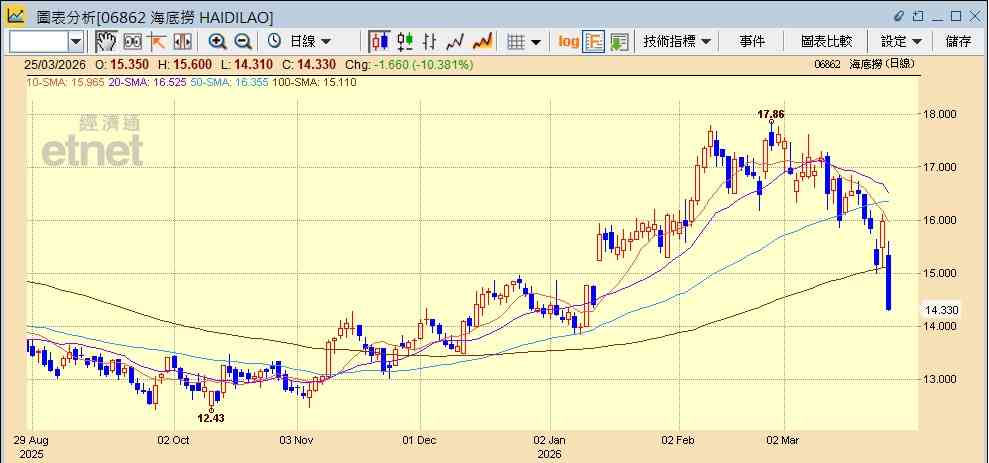Click the 14.330 current price tag
The width and height of the screenshot is (989, 463).
point(941,310)
